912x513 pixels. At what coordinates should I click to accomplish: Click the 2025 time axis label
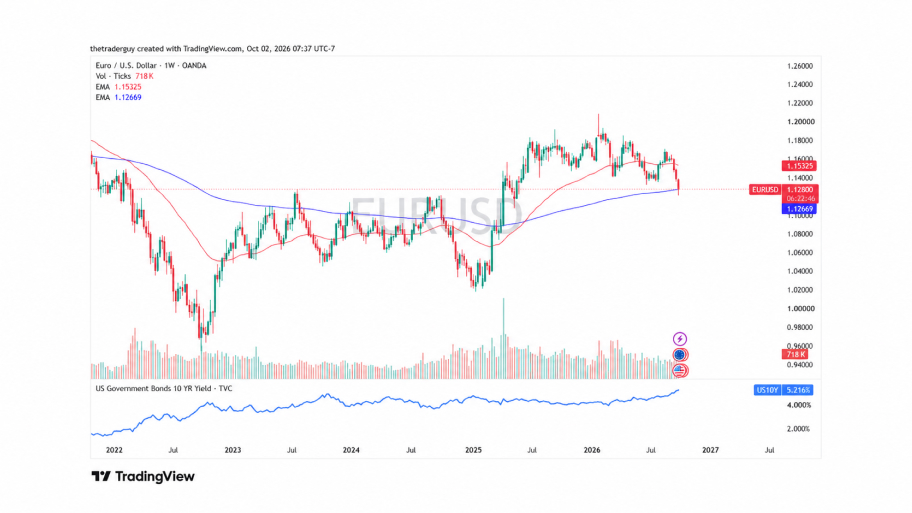point(473,450)
